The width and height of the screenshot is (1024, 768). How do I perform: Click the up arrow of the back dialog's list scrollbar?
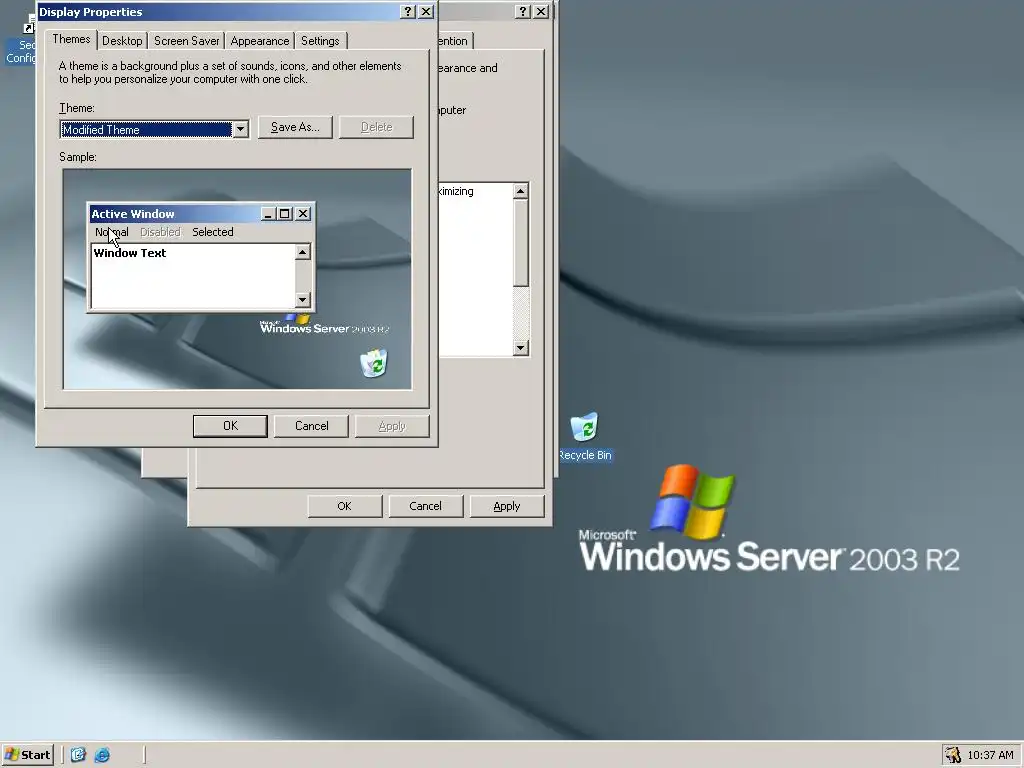point(520,191)
